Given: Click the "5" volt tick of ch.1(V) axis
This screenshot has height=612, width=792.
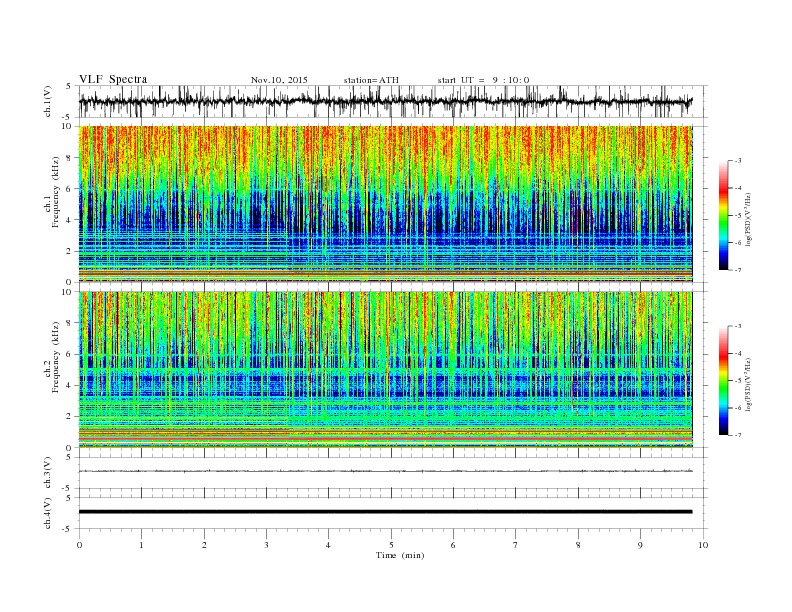Looking at the screenshot, I should (69, 86).
